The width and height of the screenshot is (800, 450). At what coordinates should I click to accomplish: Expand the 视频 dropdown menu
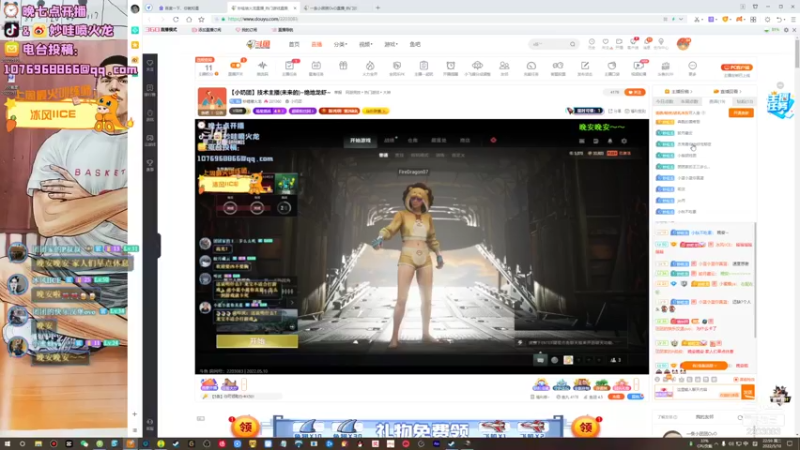[366, 44]
